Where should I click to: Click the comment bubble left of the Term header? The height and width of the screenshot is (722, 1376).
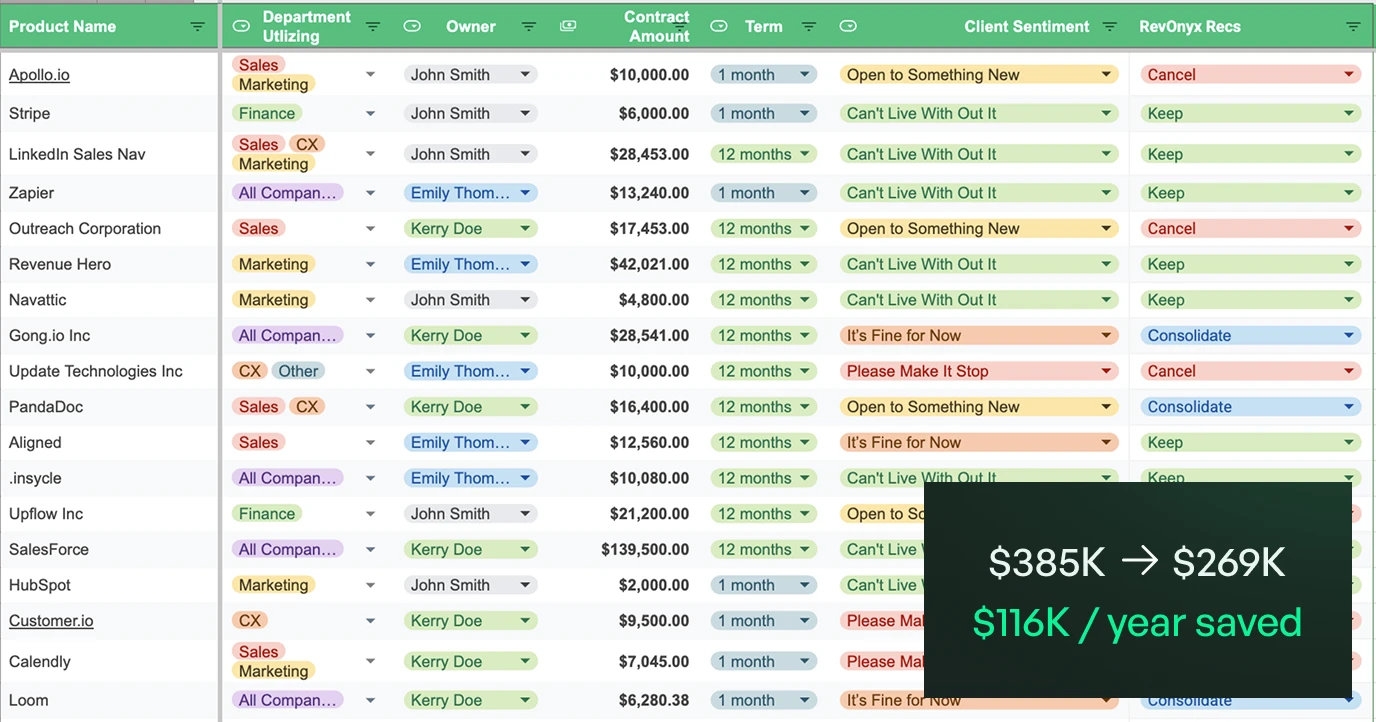719,26
